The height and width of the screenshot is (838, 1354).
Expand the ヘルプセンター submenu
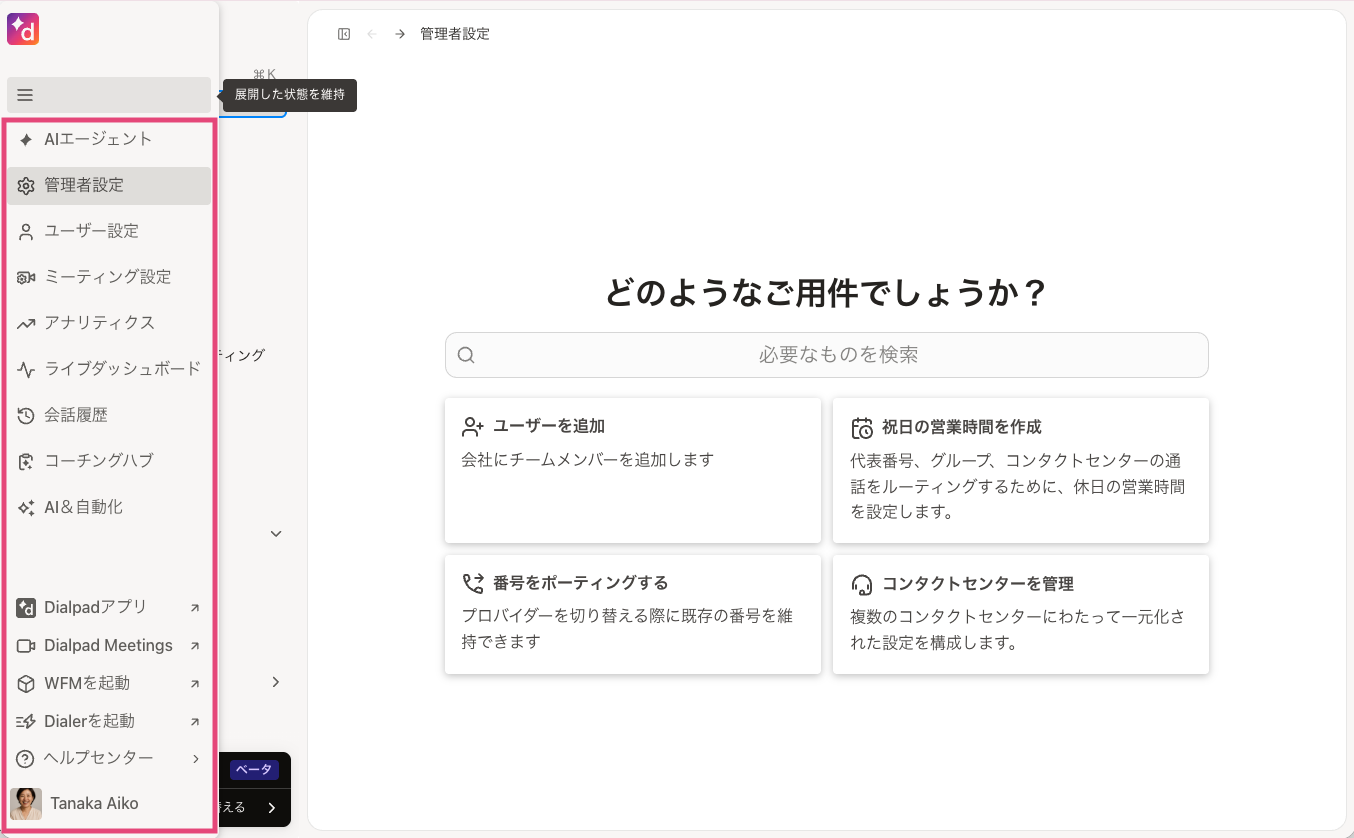pyautogui.click(x=109, y=758)
